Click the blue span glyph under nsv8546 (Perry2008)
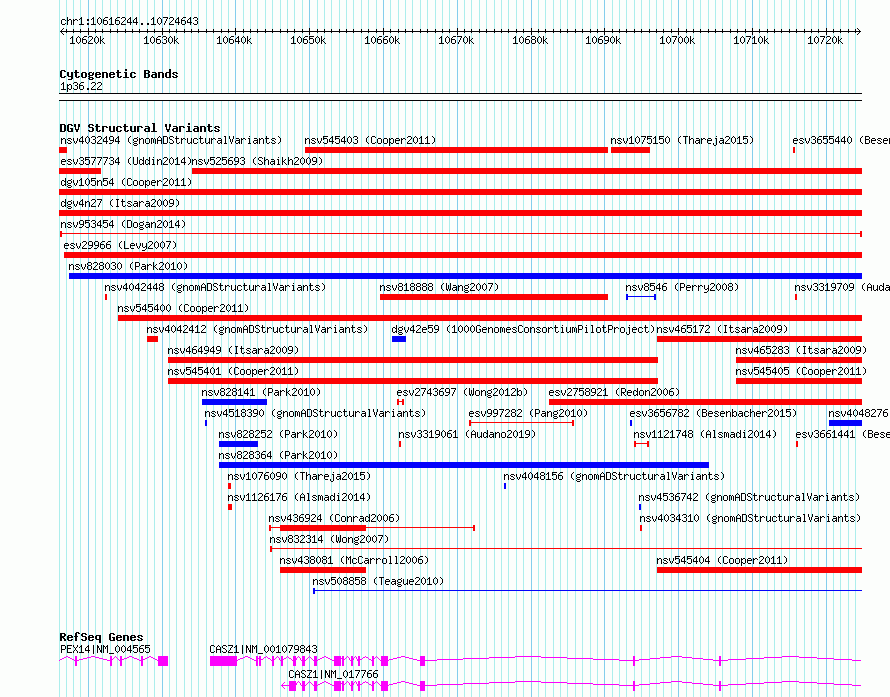This screenshot has width=890, height=697. (641, 297)
